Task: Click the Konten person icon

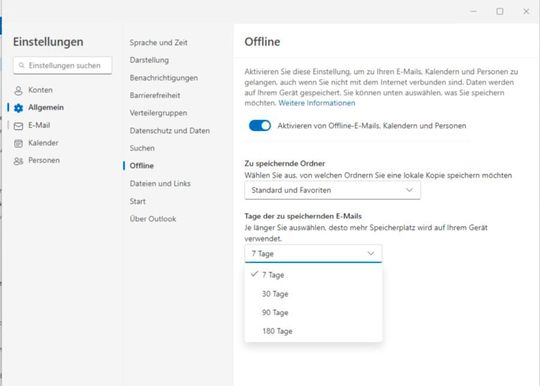Action: point(18,91)
